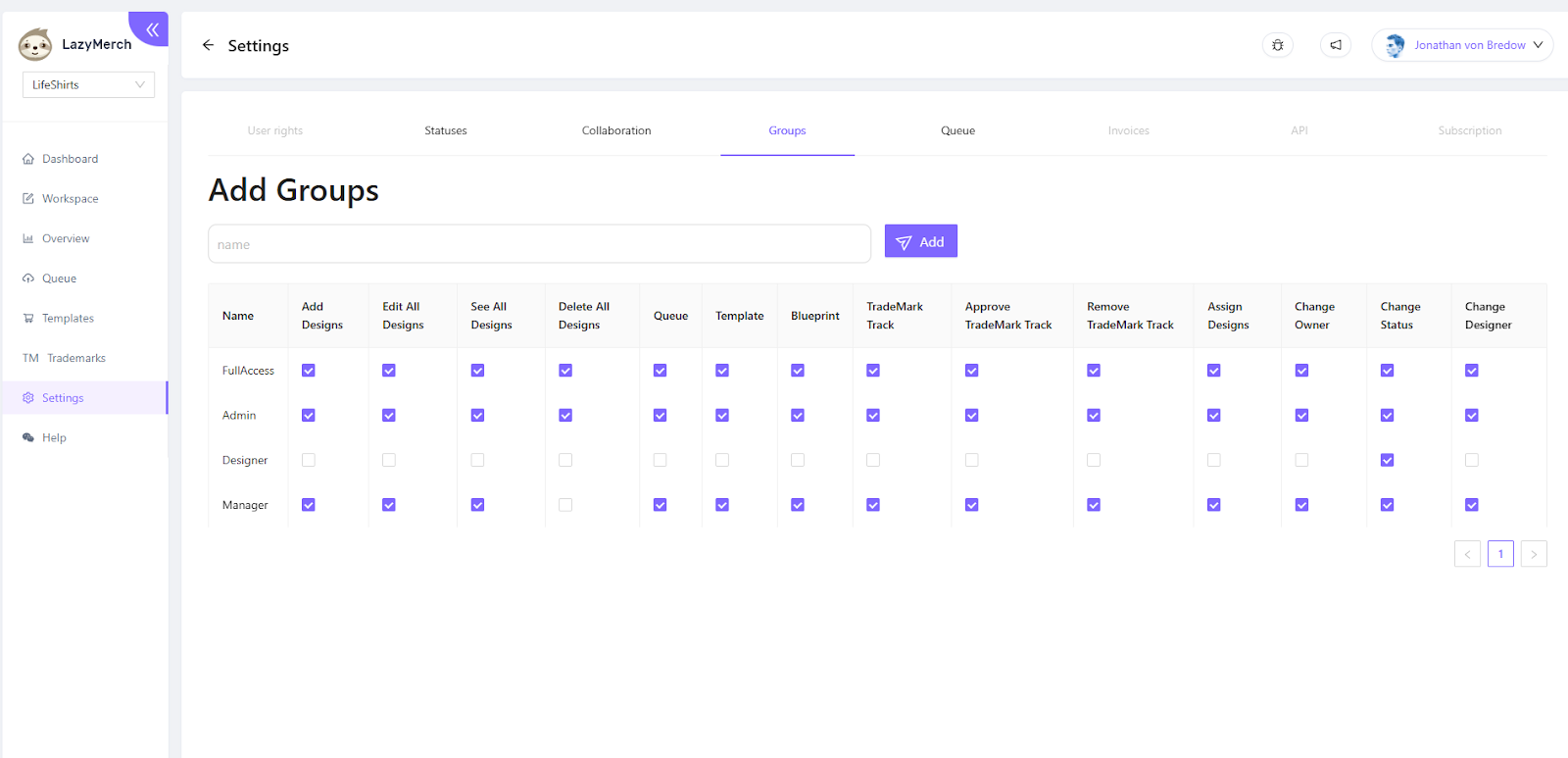Expand the Jonathan von Bredow user menu
Screen dimensions: 1568x758
[x=1462, y=45]
